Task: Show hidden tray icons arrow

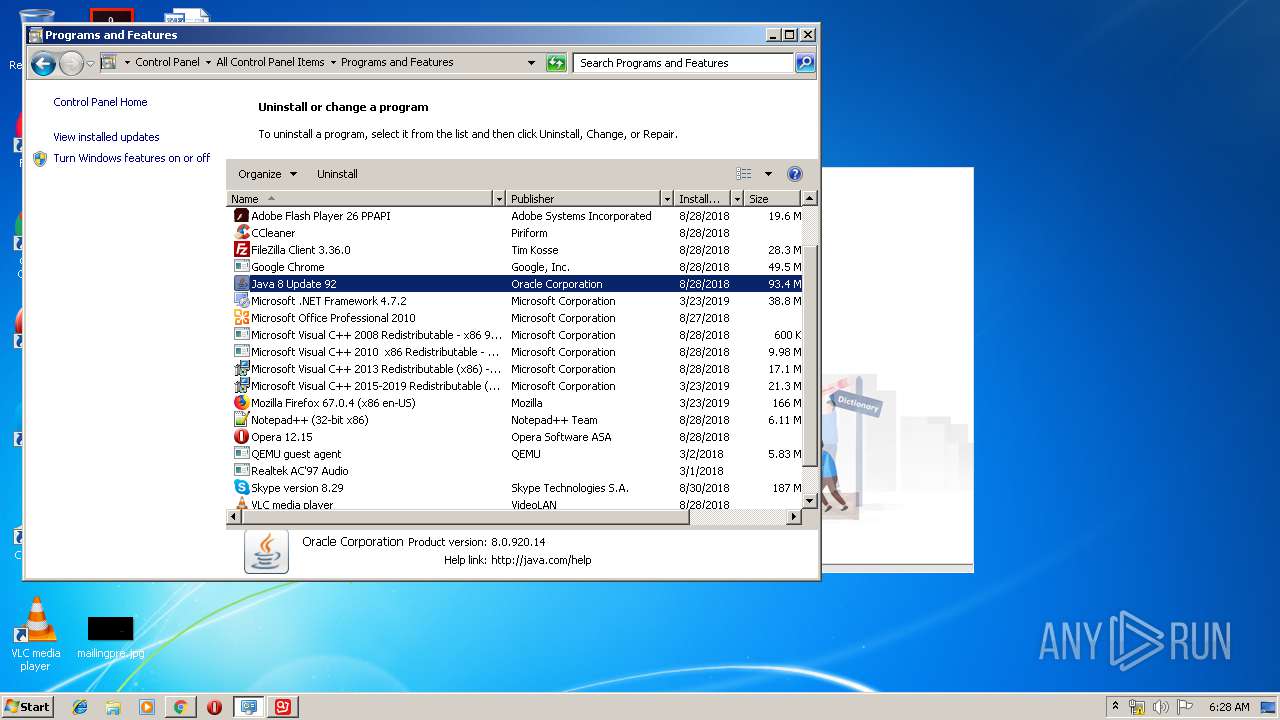Action: (x=1115, y=707)
